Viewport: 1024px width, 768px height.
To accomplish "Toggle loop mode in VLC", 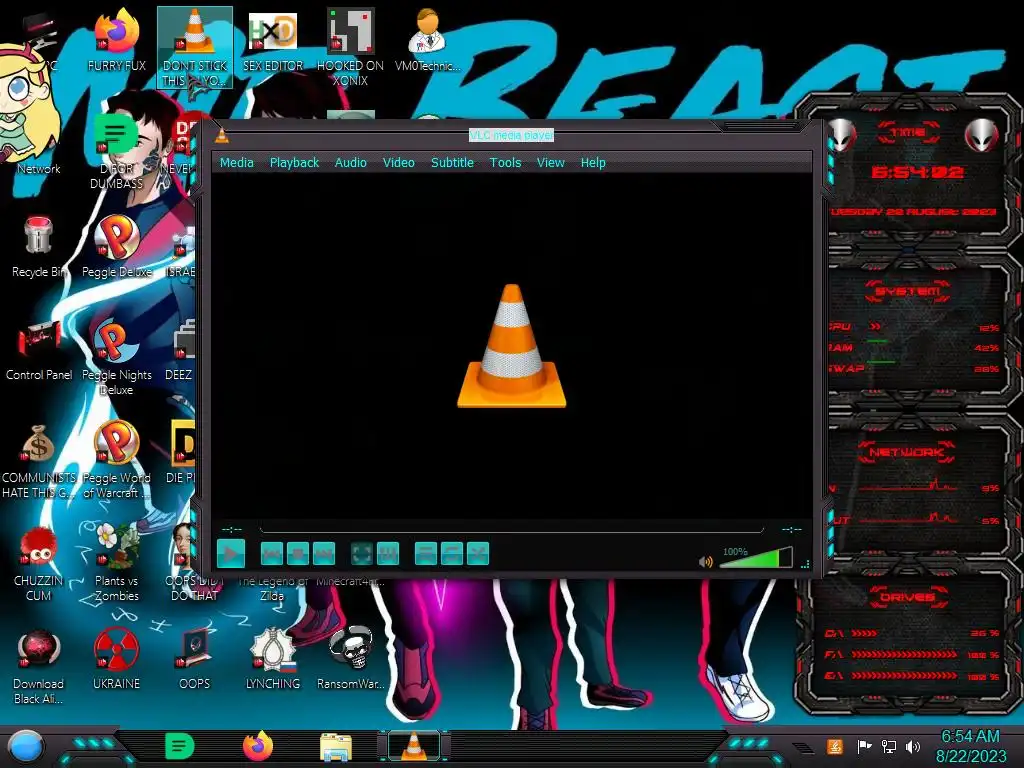I will click(x=452, y=554).
